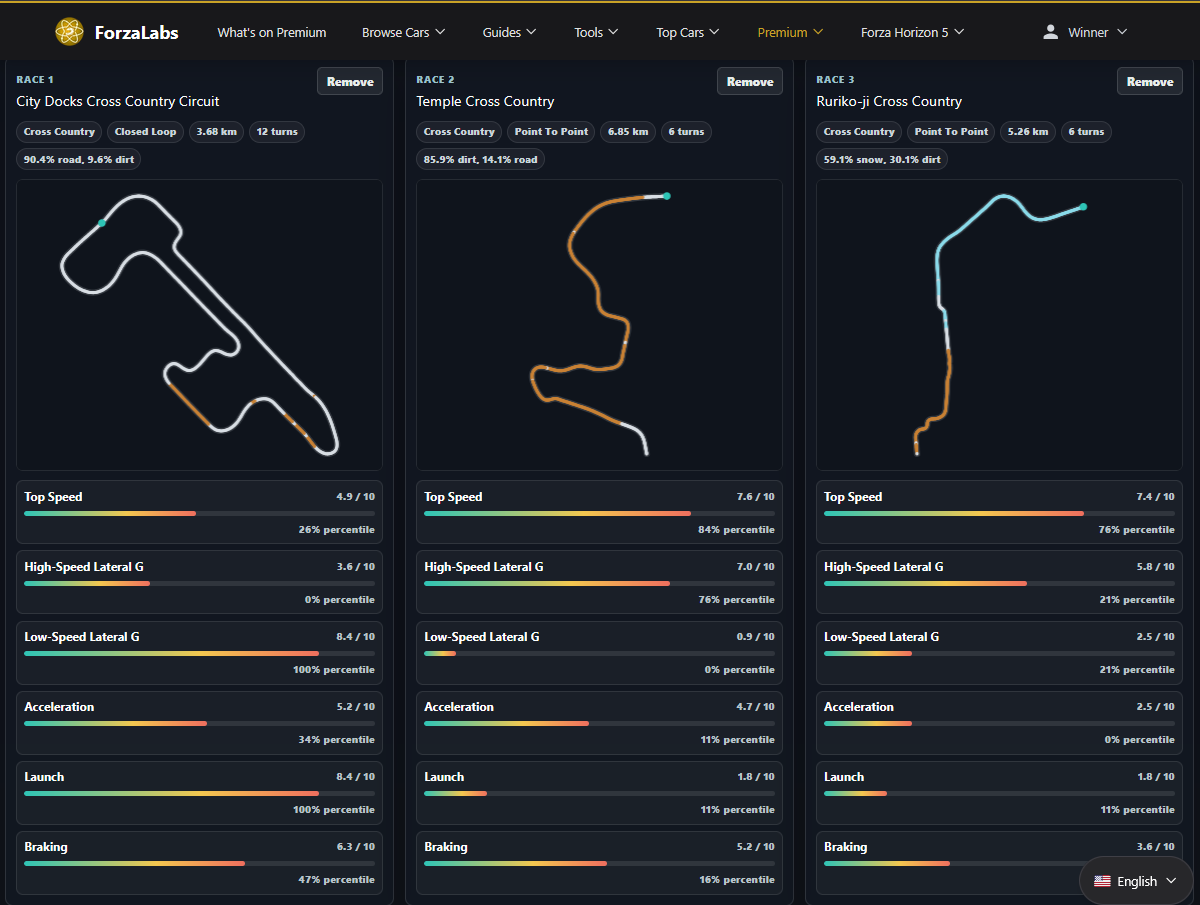Remove Race 1 City Docks circuit

coord(350,82)
